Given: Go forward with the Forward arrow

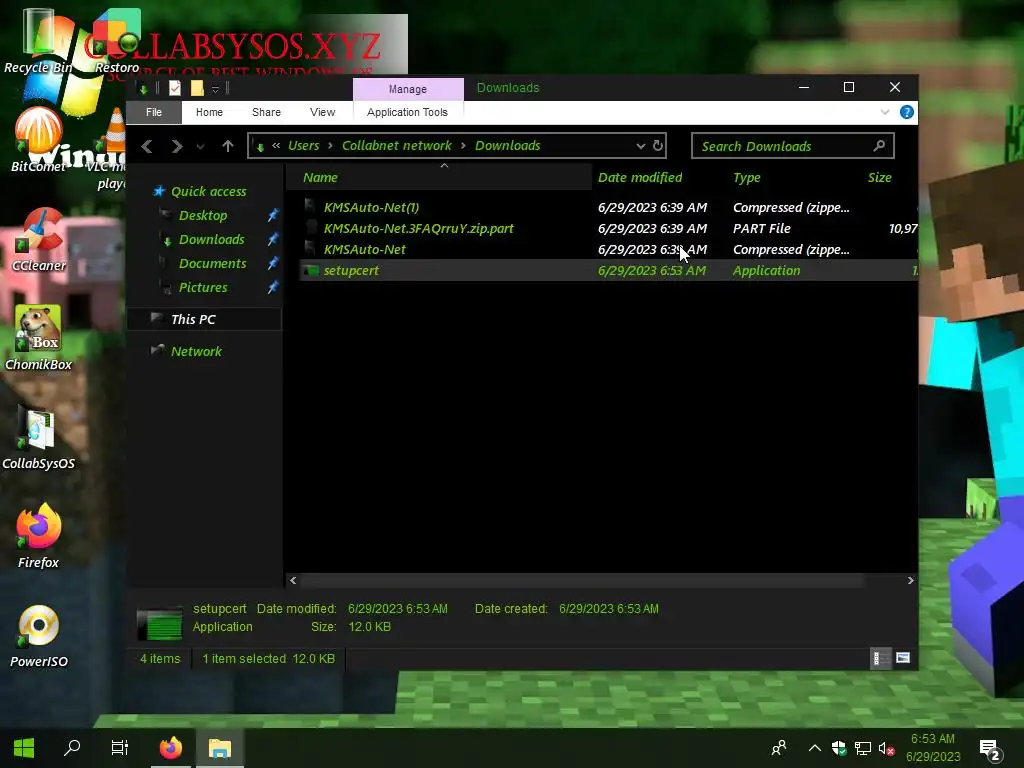Looking at the screenshot, I should pyautogui.click(x=176, y=146).
